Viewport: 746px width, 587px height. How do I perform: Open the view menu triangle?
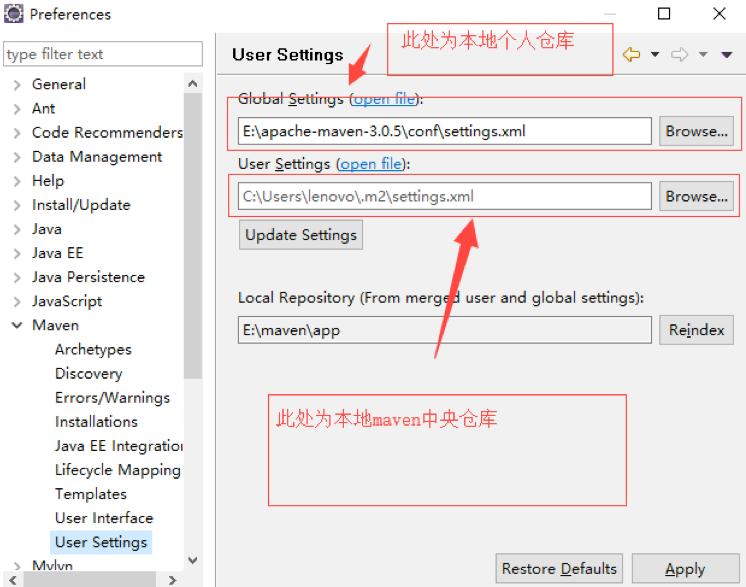click(x=726, y=55)
